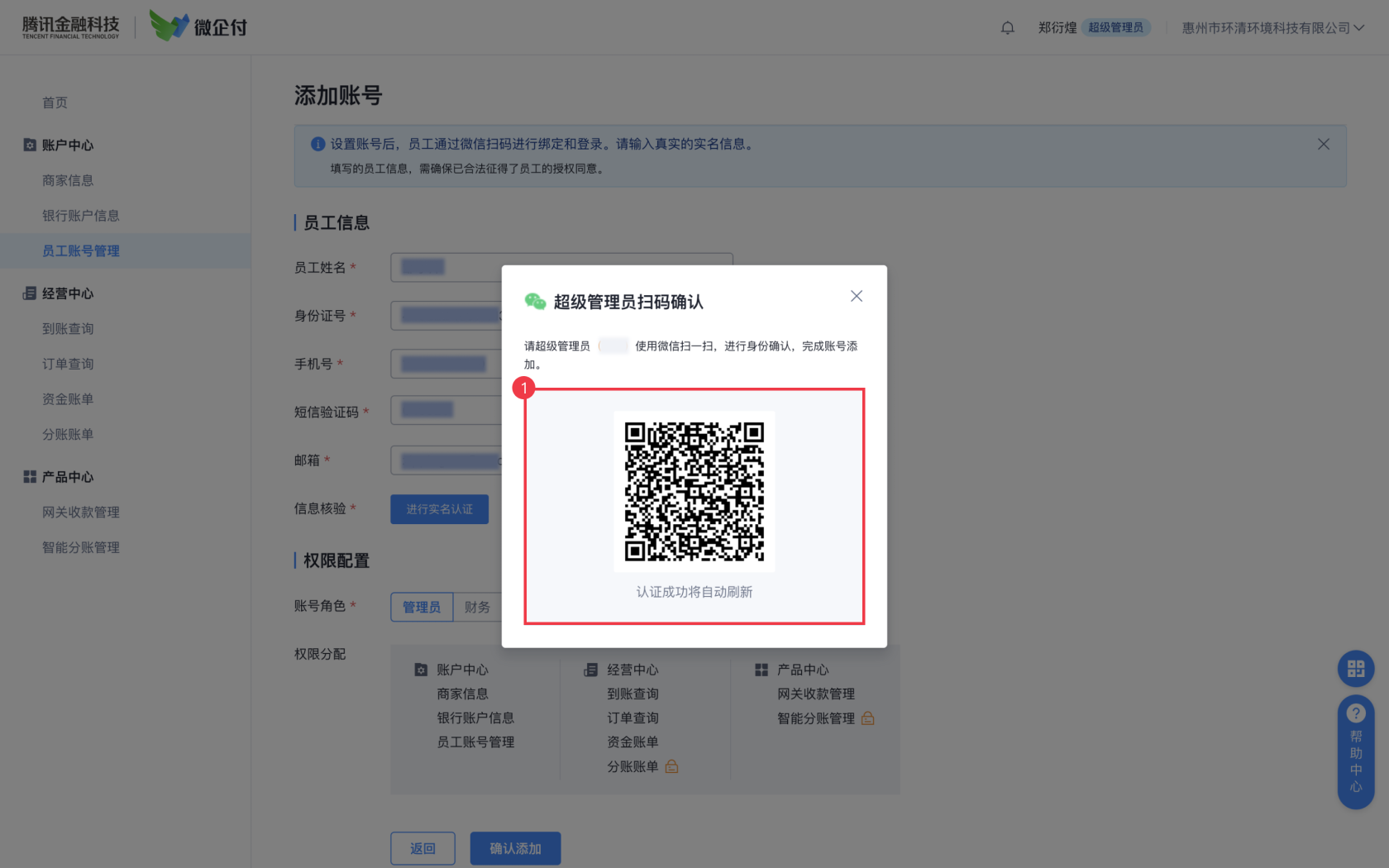The width and height of the screenshot is (1389, 868).
Task: Click the lock icon beside 分账账单 permission
Action: (x=671, y=766)
